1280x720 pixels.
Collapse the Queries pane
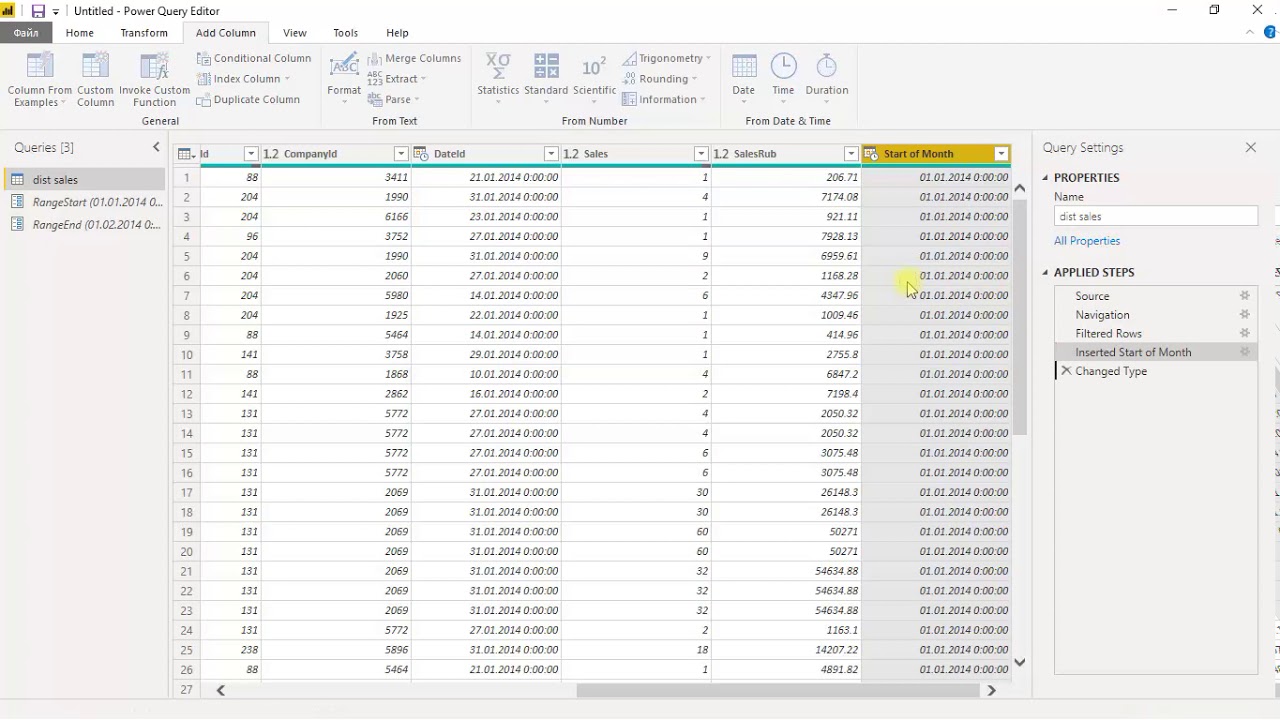156,147
